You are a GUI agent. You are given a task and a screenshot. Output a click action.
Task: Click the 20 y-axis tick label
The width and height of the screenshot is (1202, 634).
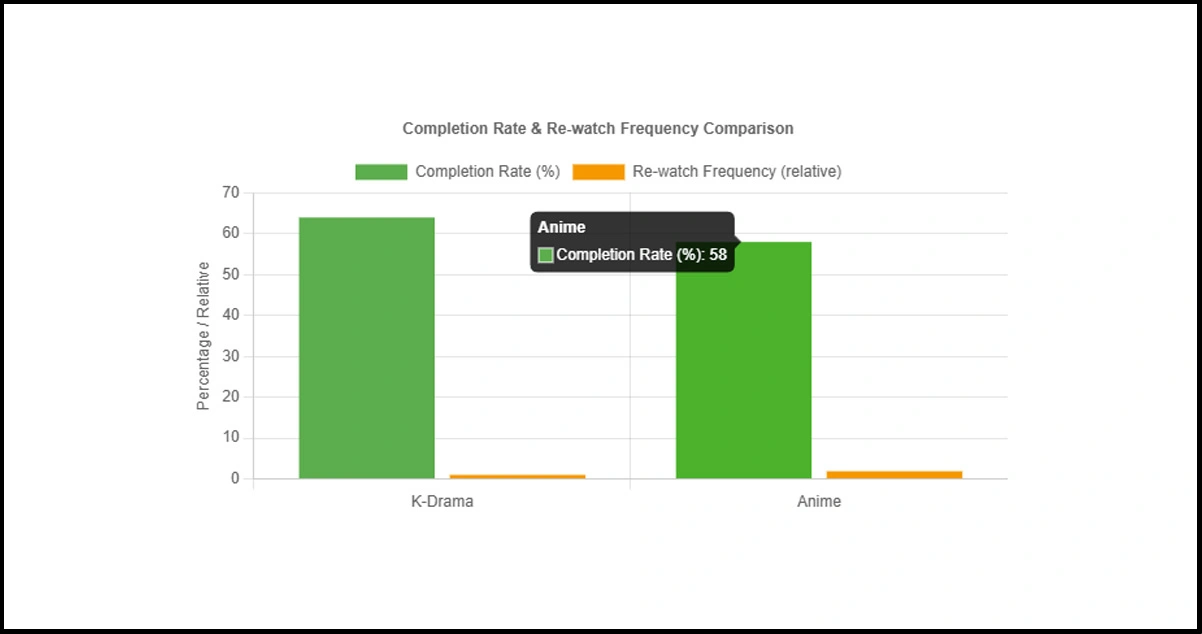231,397
